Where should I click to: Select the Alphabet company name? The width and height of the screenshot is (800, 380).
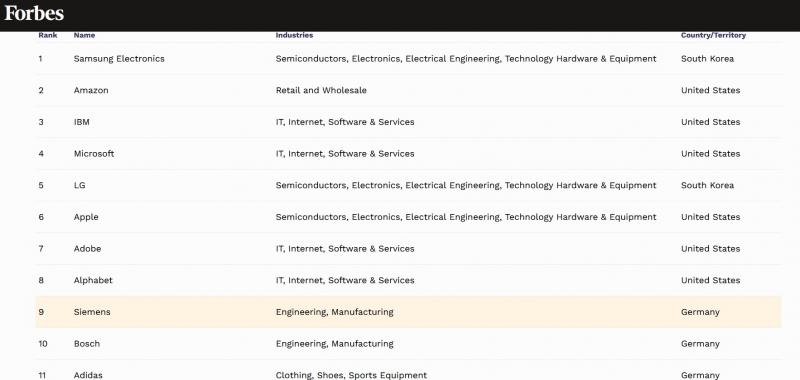pyautogui.click(x=93, y=280)
